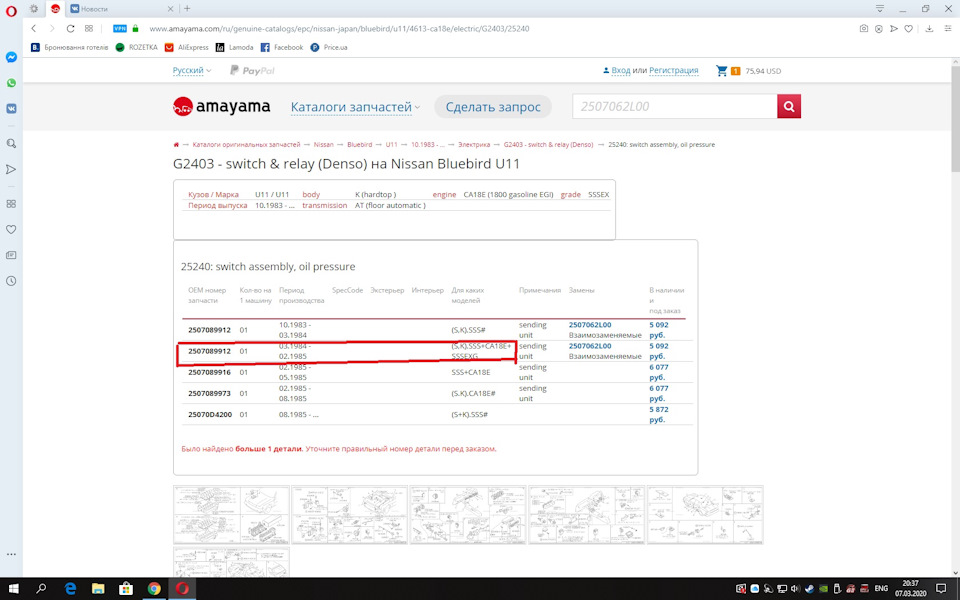The height and width of the screenshot is (600, 960).
Task: Open bookmarks heart in the sidebar
Action: coord(11,230)
